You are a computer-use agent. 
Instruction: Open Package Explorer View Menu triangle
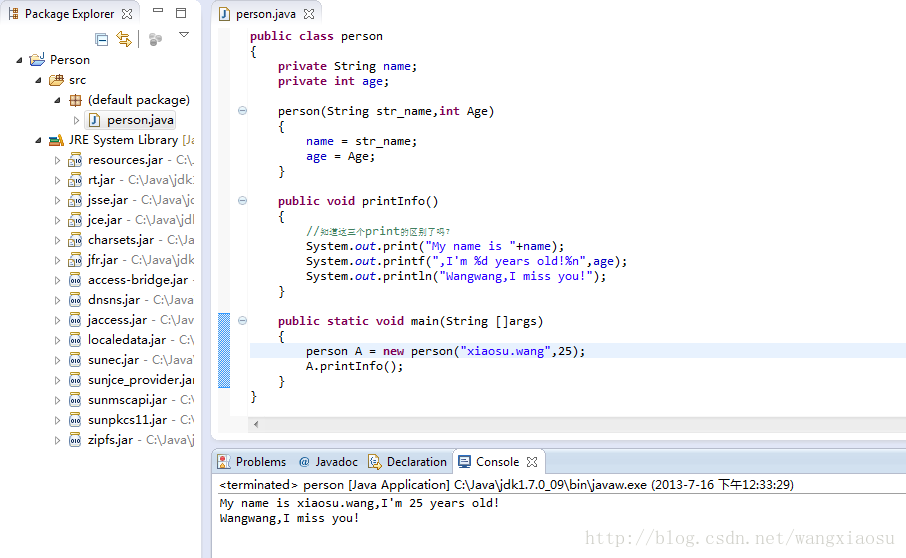pos(184,35)
